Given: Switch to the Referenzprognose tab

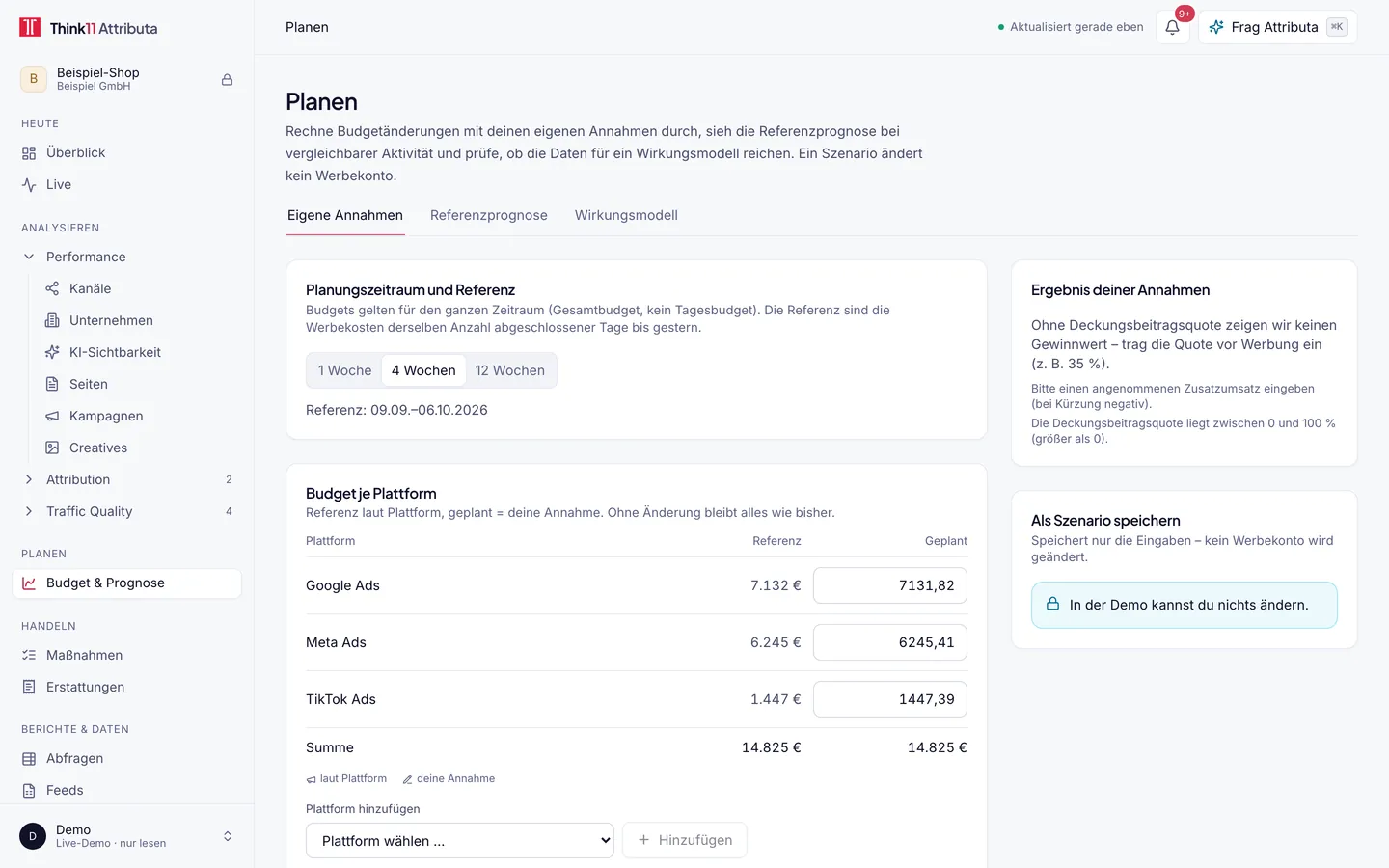Looking at the screenshot, I should click(x=489, y=215).
